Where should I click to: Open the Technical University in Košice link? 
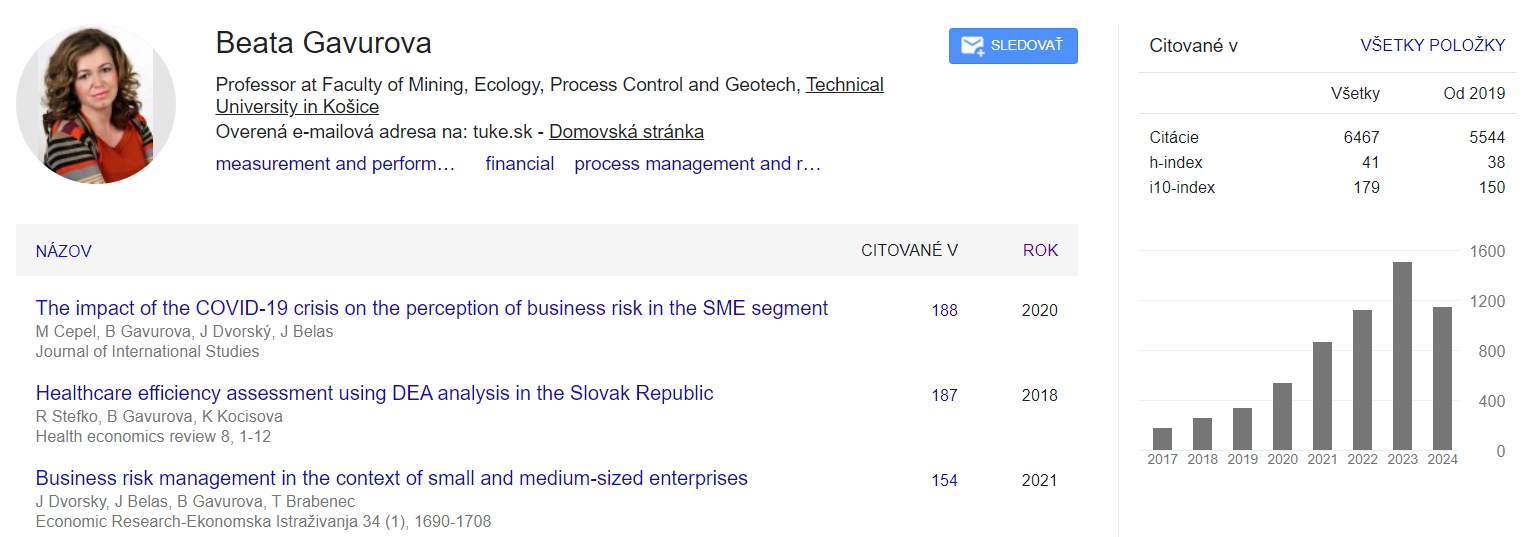844,85
